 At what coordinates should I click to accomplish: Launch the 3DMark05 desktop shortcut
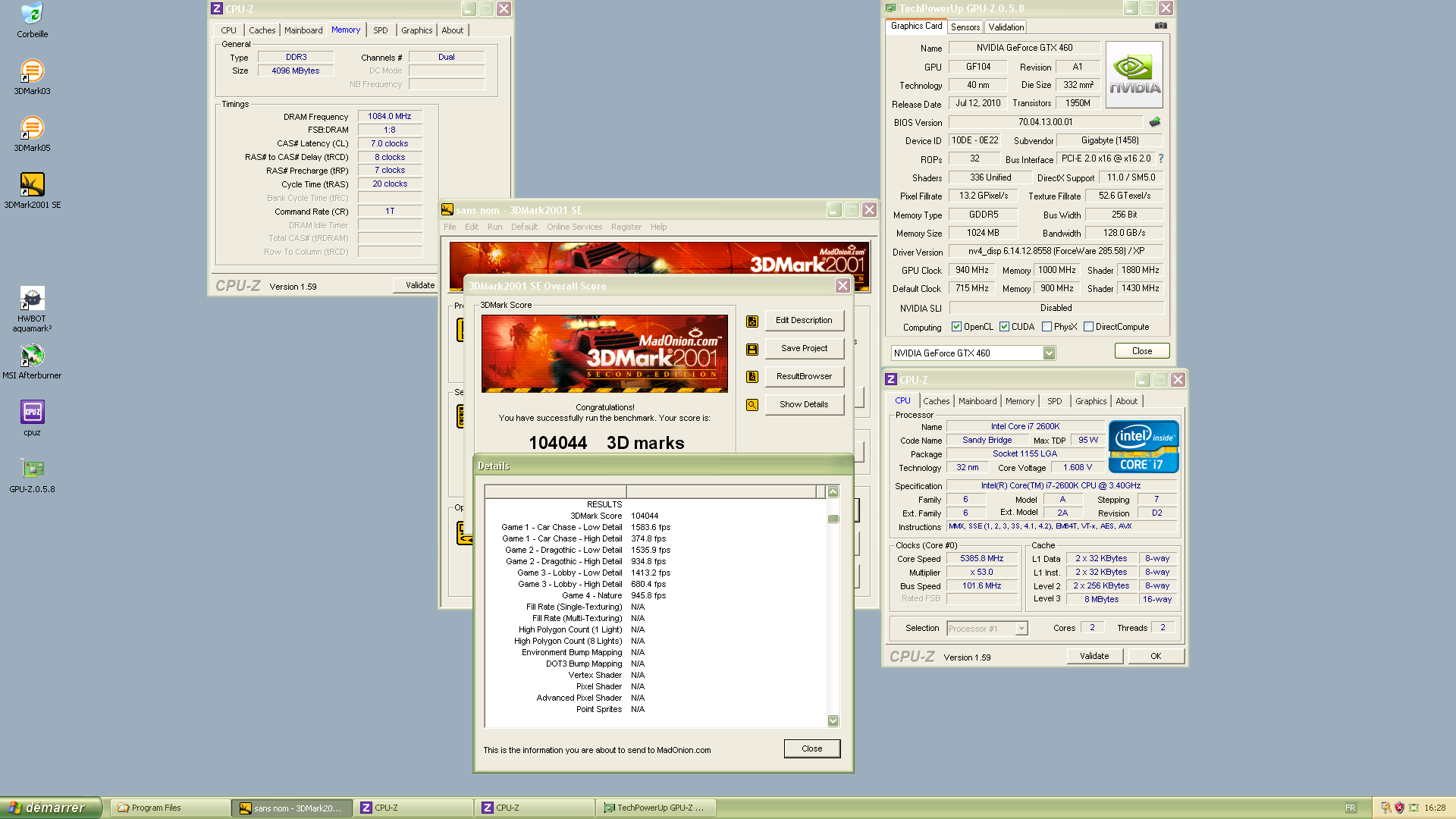[x=32, y=134]
